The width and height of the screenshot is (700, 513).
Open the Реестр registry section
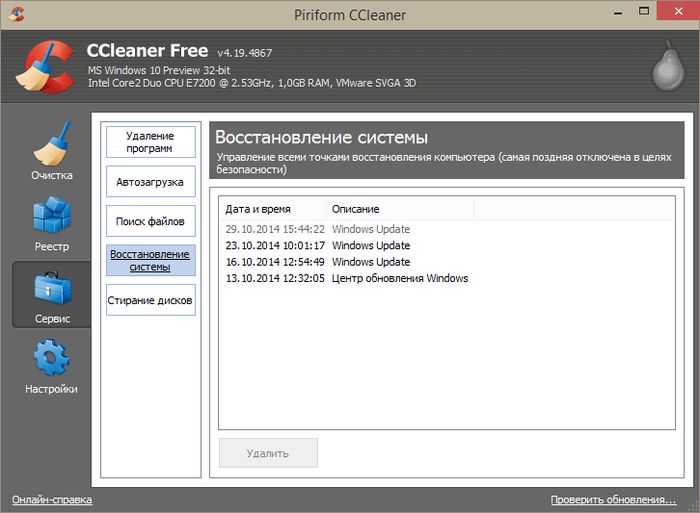tap(51, 224)
